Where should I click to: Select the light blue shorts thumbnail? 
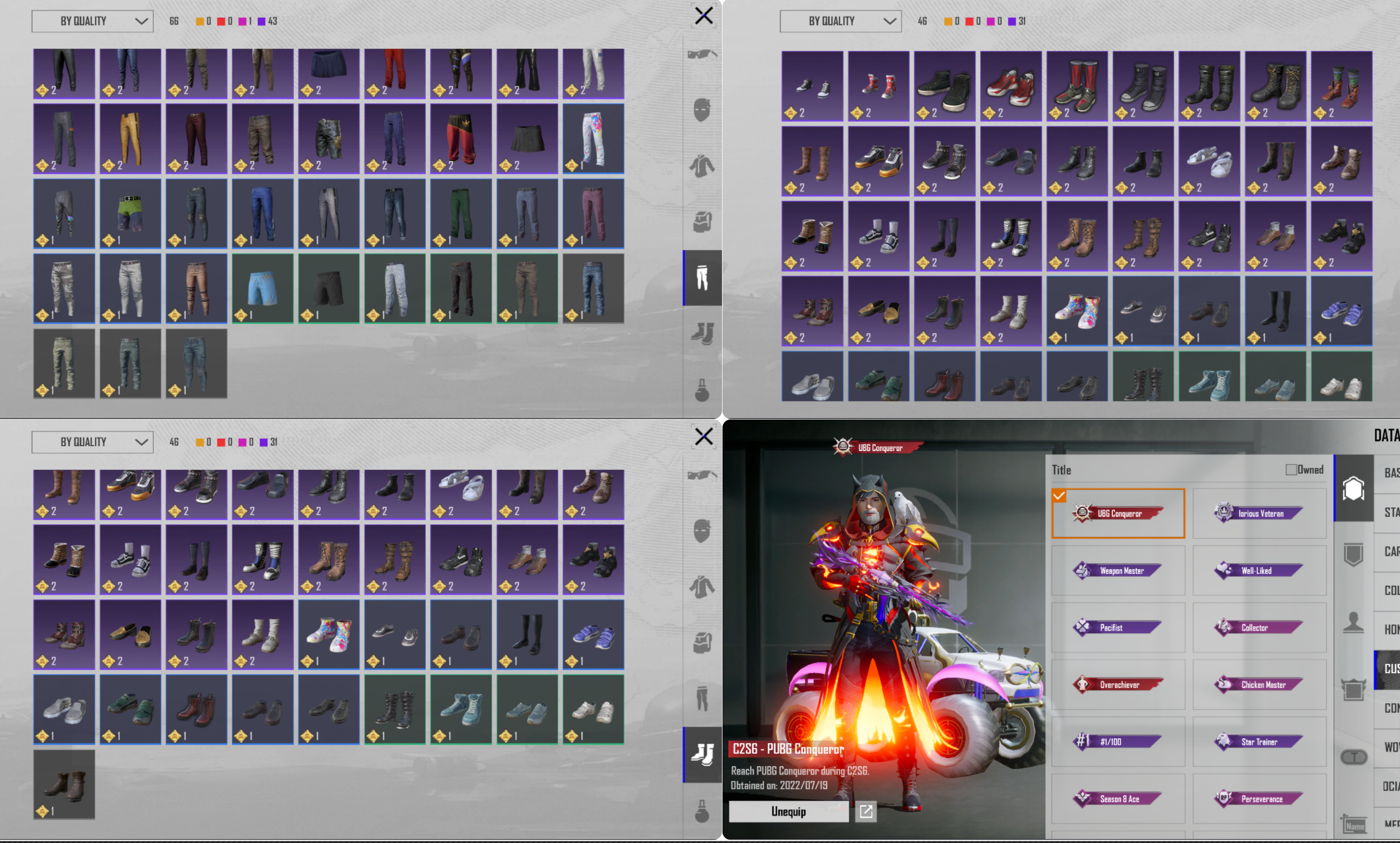point(263,289)
